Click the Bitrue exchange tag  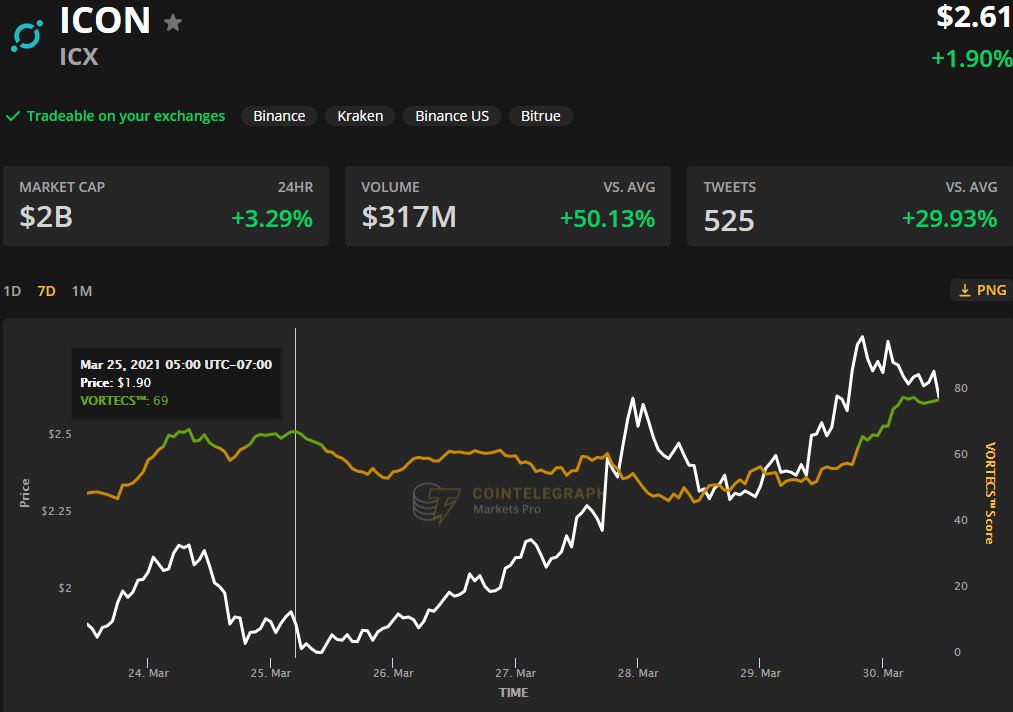pos(541,116)
